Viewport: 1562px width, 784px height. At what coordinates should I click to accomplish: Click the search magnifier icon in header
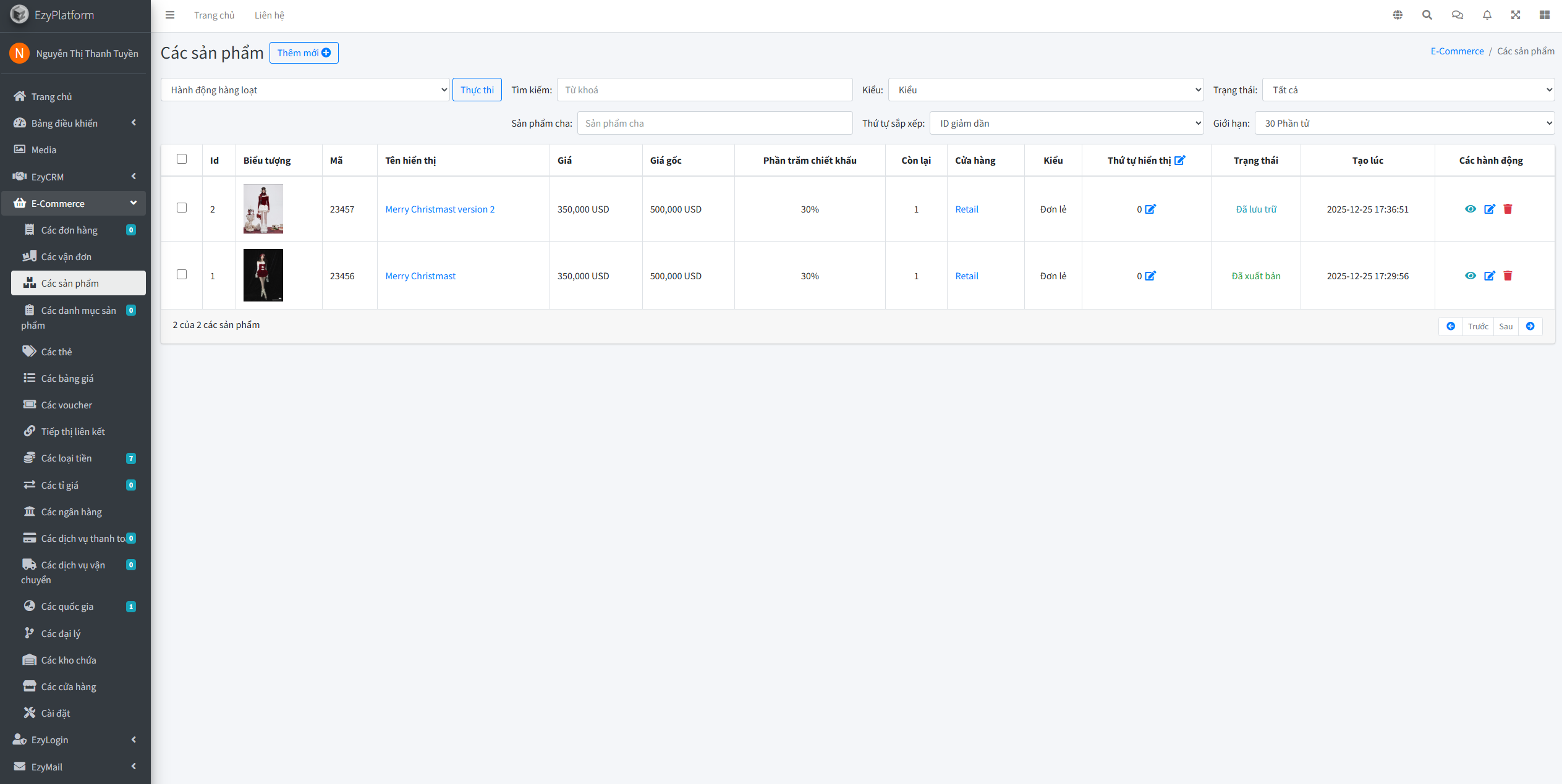point(1427,15)
